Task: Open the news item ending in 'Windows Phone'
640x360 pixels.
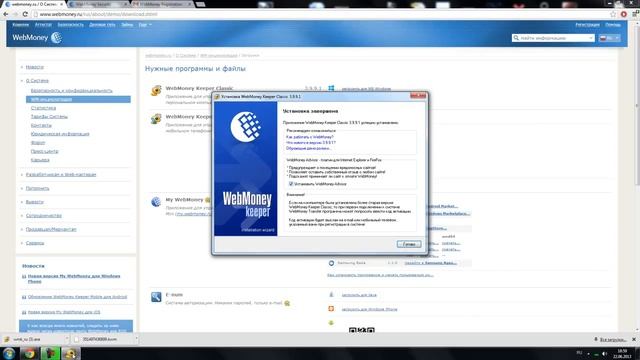Action: [74, 279]
